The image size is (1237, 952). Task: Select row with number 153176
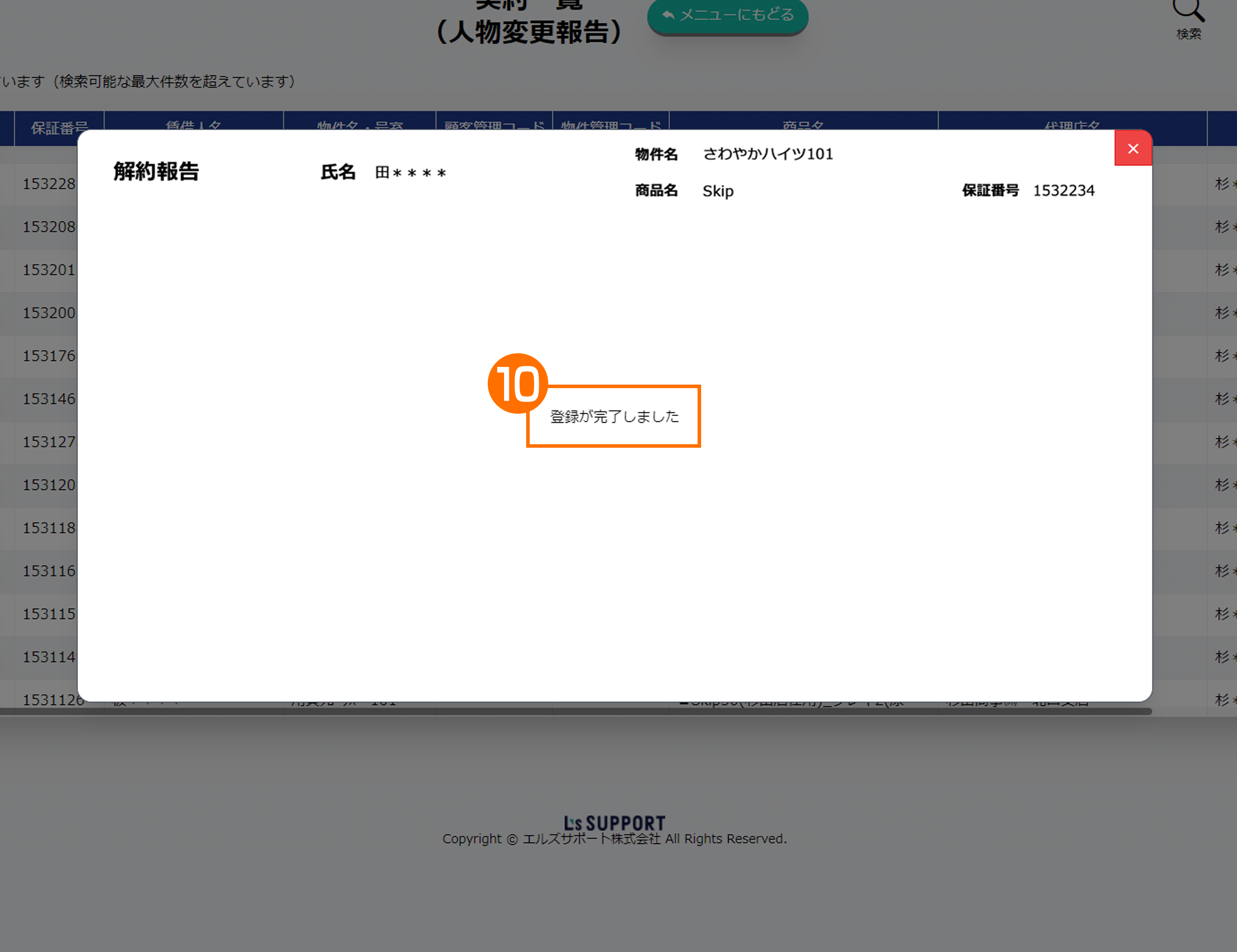pos(49,356)
